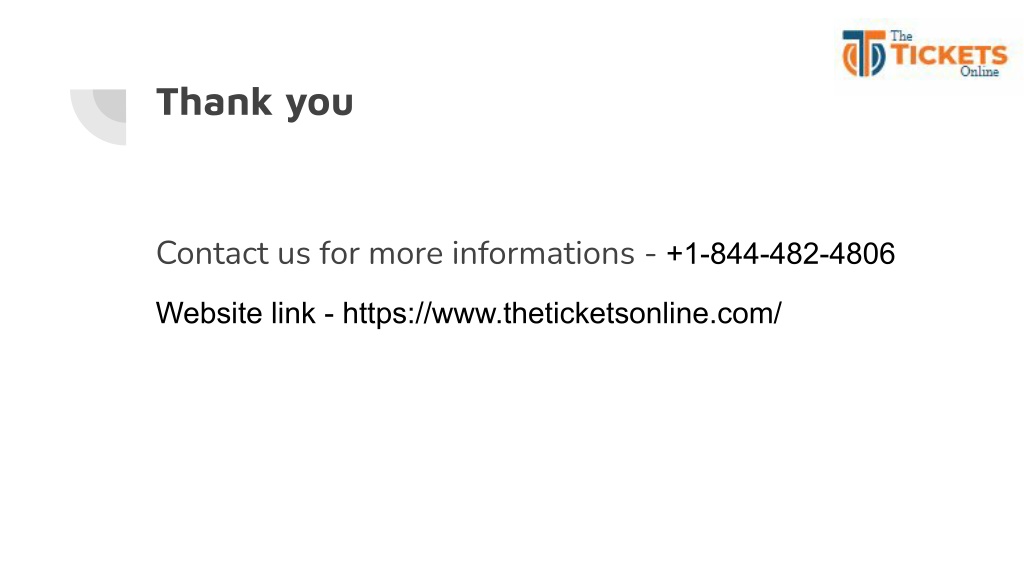Click the word "Online" in the logo
Screen dimensions: 1024x576
coord(979,72)
